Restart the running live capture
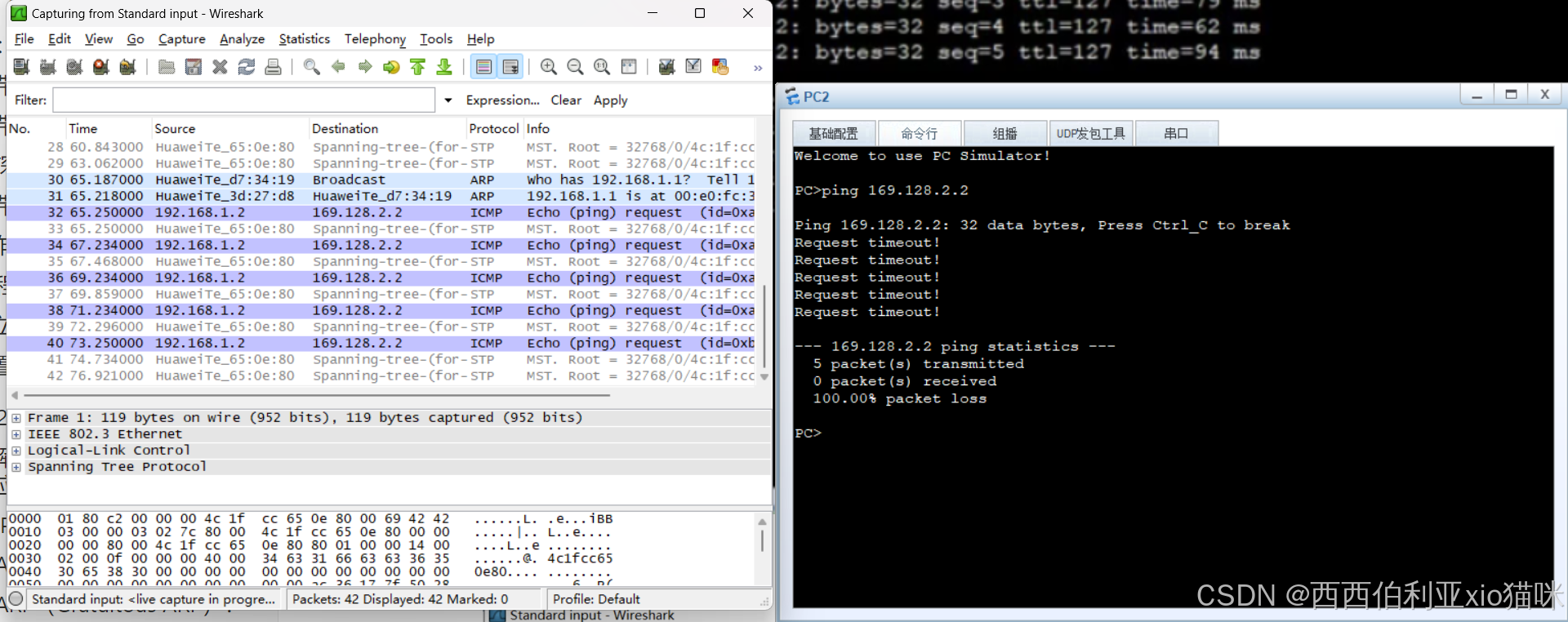1568x622 pixels. (x=127, y=67)
